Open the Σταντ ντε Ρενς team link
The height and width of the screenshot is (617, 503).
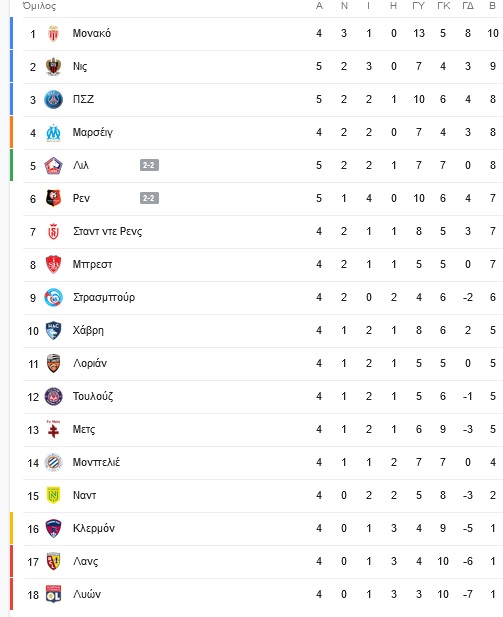pyautogui.click(x=107, y=231)
